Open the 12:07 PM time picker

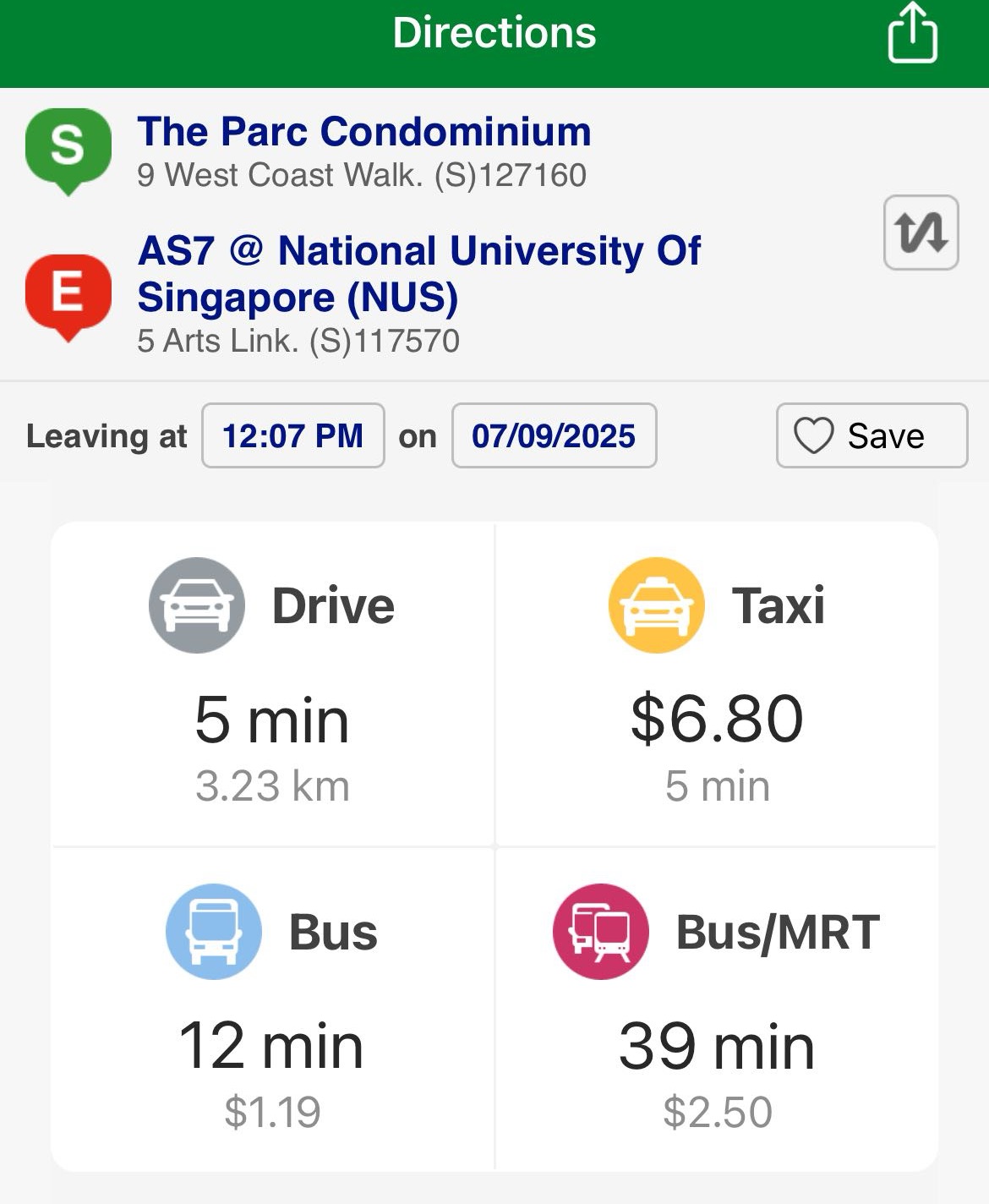(292, 436)
